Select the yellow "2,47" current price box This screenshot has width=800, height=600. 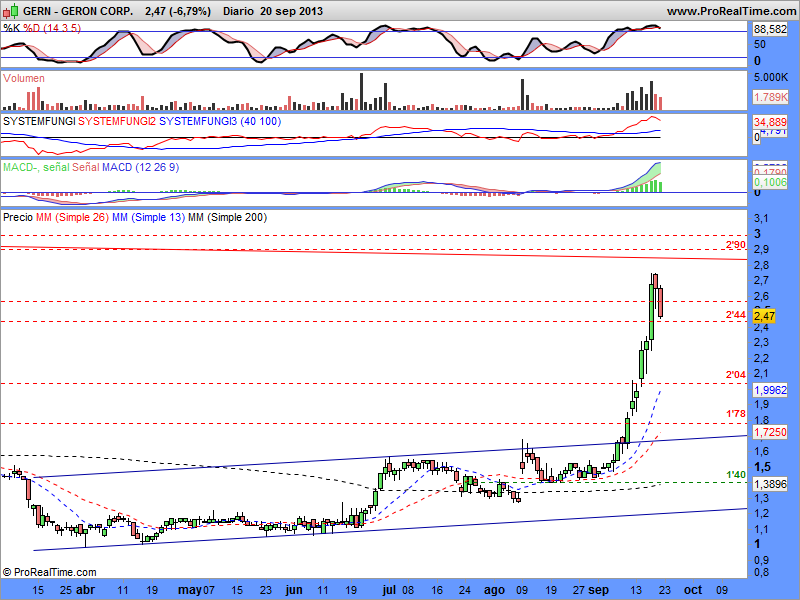764,316
